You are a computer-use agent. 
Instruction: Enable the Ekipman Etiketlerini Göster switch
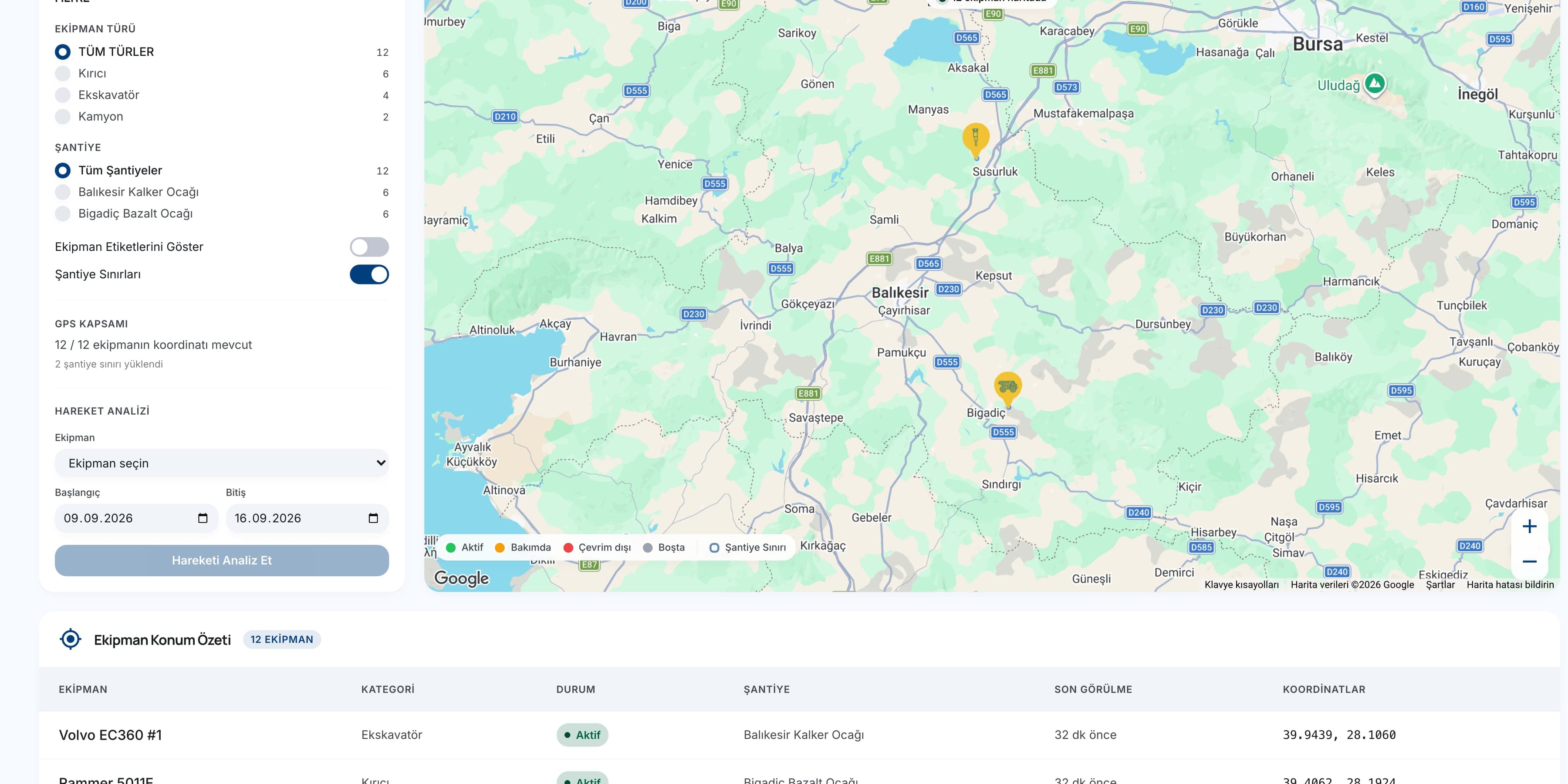[369, 247]
